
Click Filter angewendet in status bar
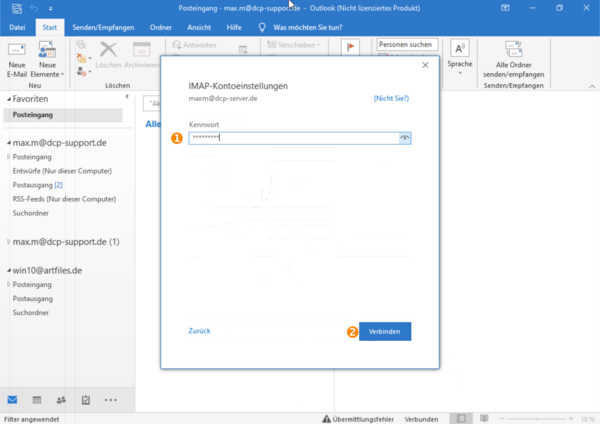pyautogui.click(x=32, y=419)
